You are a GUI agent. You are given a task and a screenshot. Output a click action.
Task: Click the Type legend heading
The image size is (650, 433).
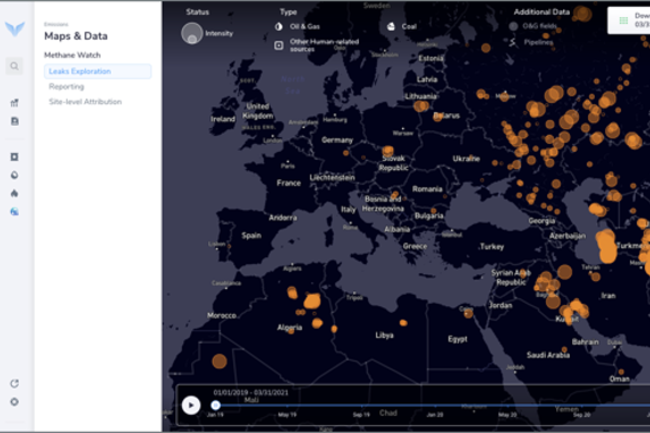tap(288, 12)
